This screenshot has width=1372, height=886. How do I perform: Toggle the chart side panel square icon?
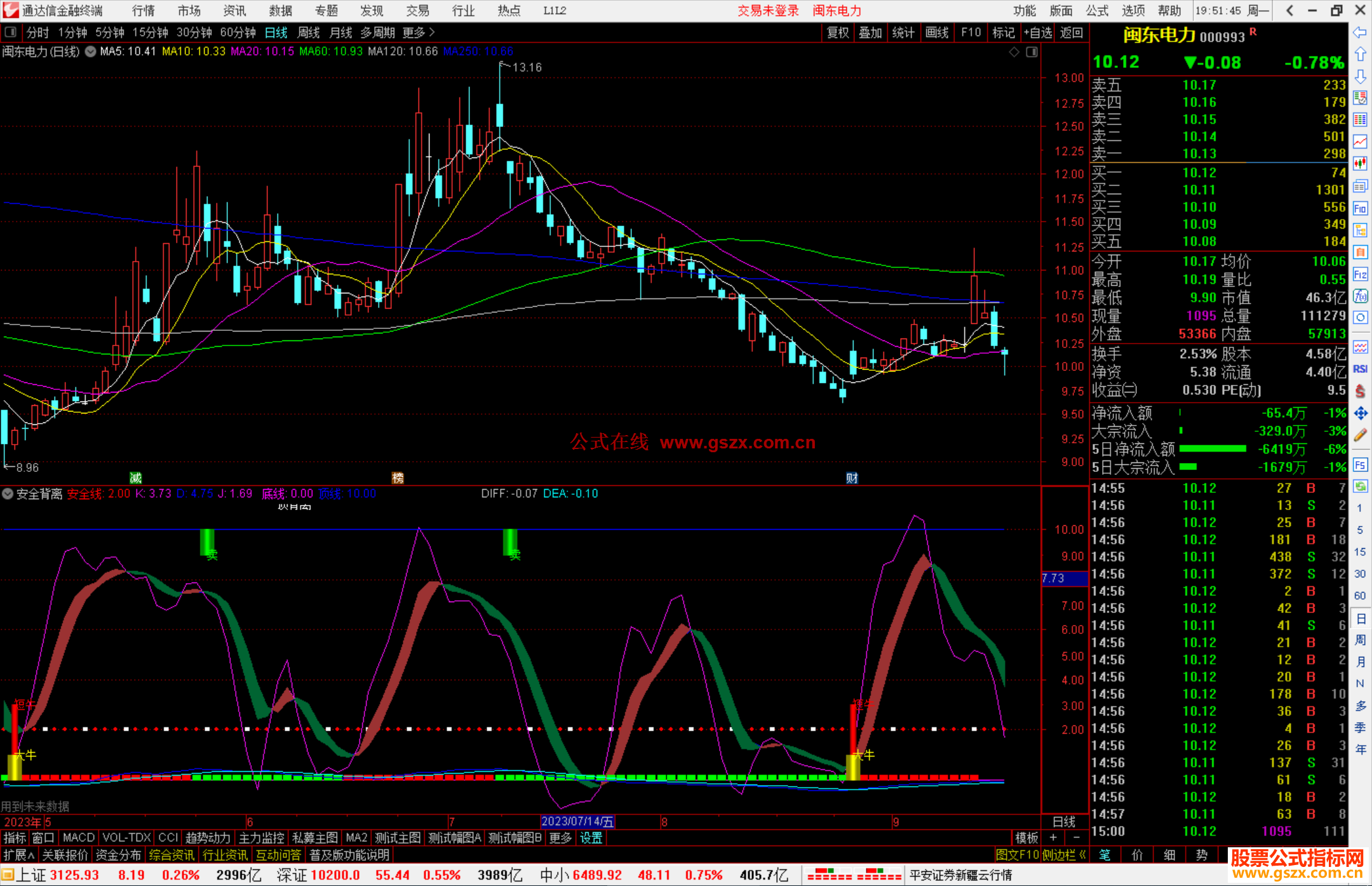[x=1032, y=52]
